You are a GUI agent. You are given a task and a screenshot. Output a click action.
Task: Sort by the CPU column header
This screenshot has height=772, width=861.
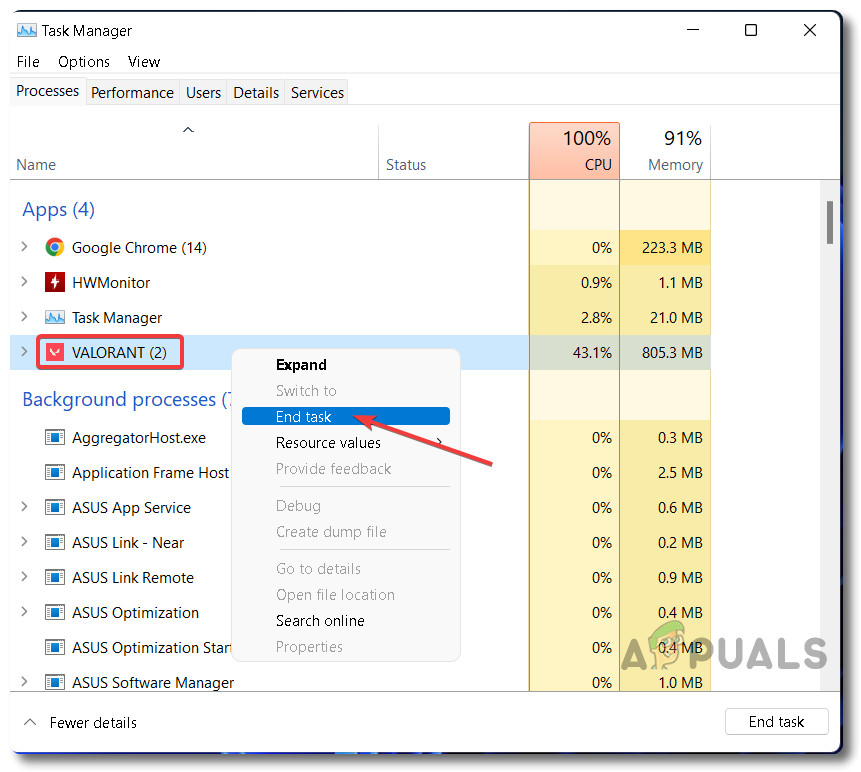click(x=574, y=151)
